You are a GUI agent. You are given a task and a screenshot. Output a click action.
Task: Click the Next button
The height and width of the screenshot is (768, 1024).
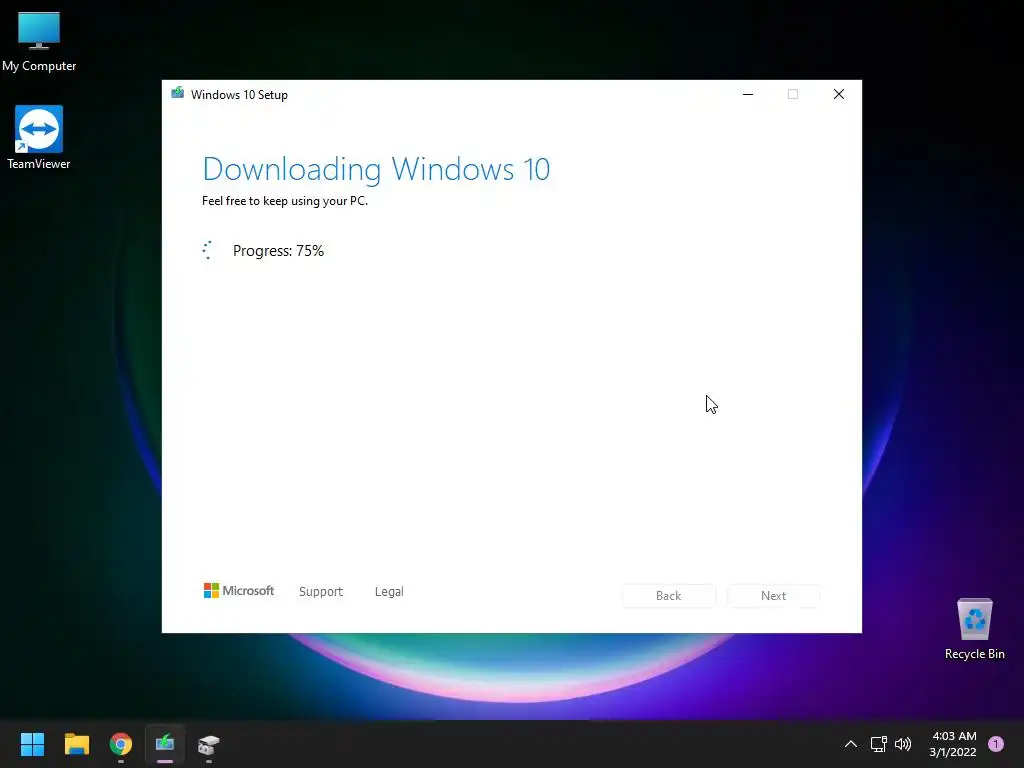tap(773, 596)
